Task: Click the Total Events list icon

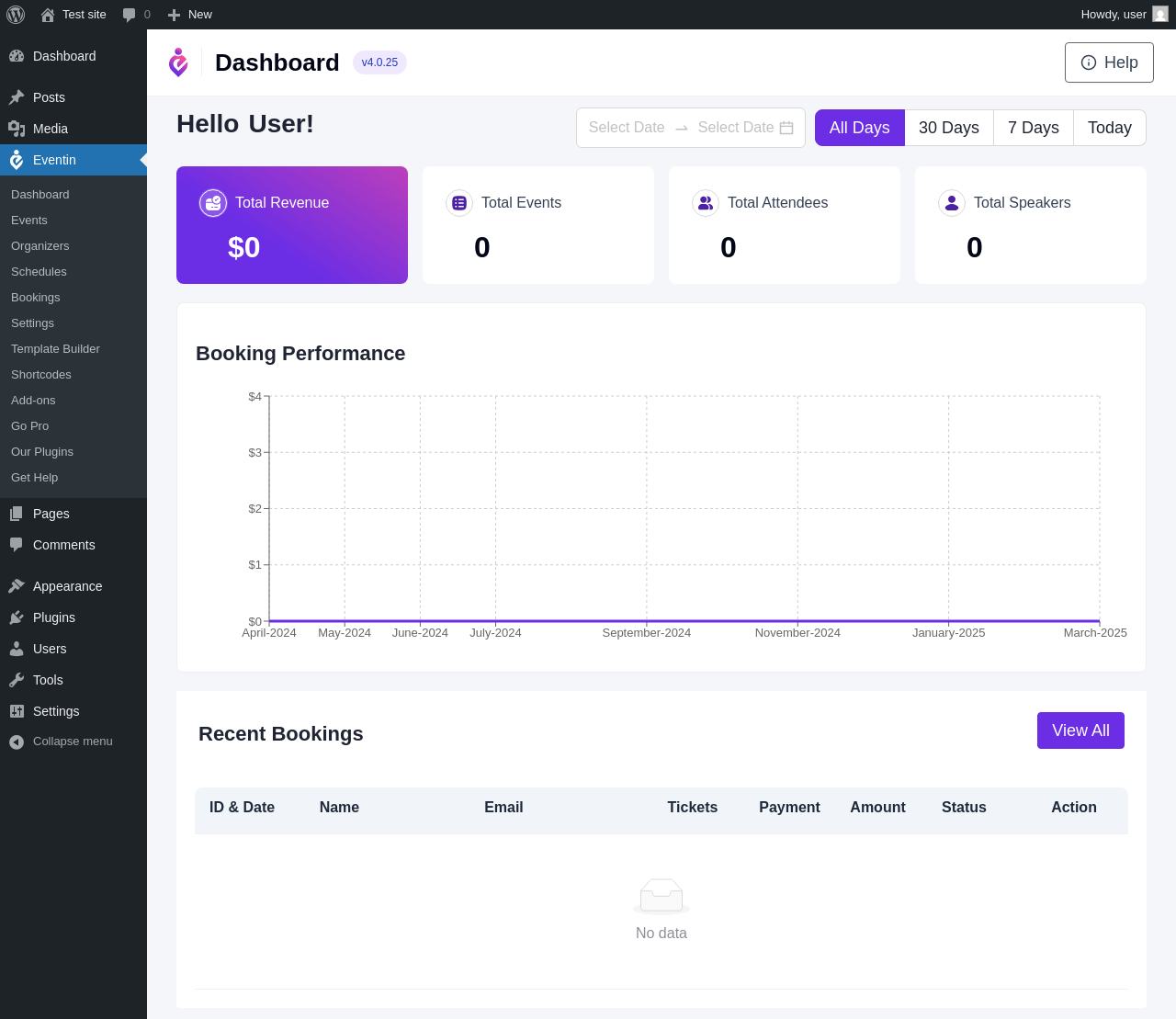Action: coord(459,203)
